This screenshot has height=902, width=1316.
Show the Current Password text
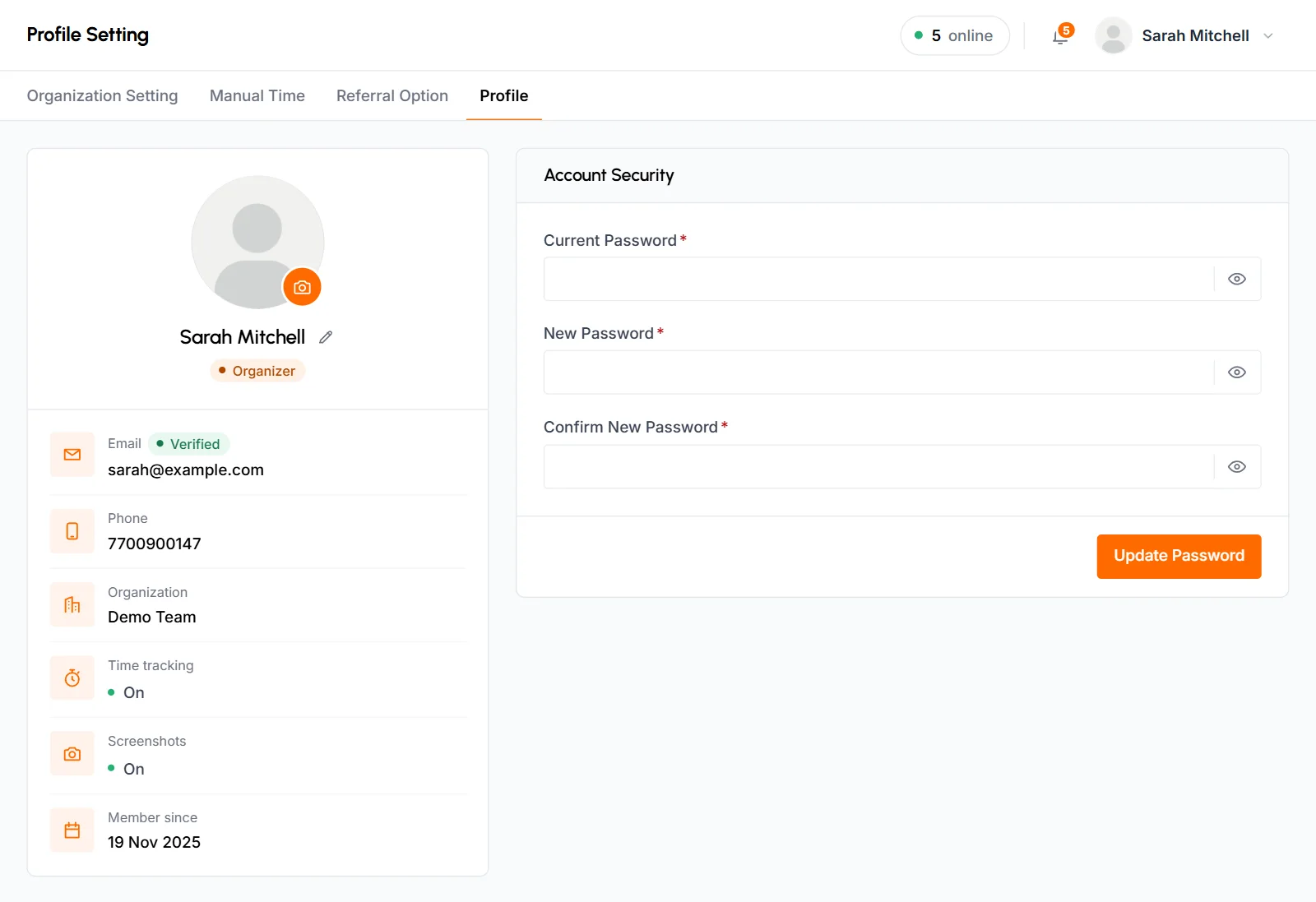1237,280
